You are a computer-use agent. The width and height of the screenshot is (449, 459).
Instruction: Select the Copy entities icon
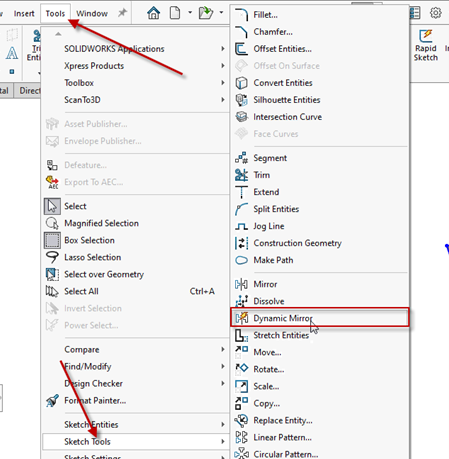[241, 403]
